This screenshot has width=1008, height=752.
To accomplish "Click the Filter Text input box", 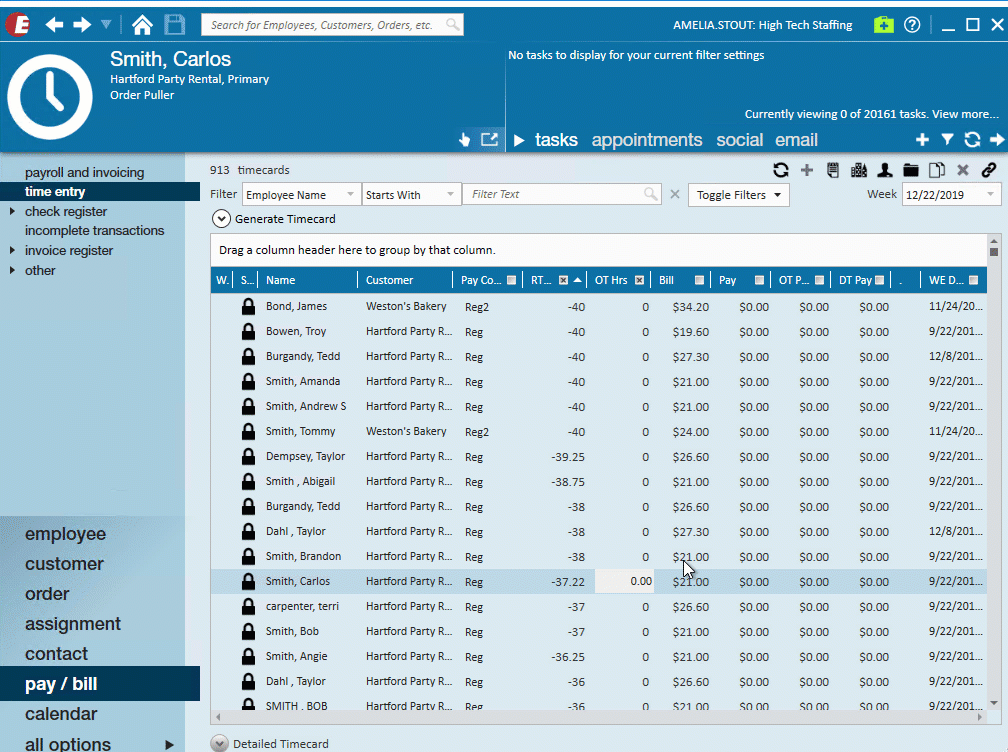I will click(x=555, y=195).
